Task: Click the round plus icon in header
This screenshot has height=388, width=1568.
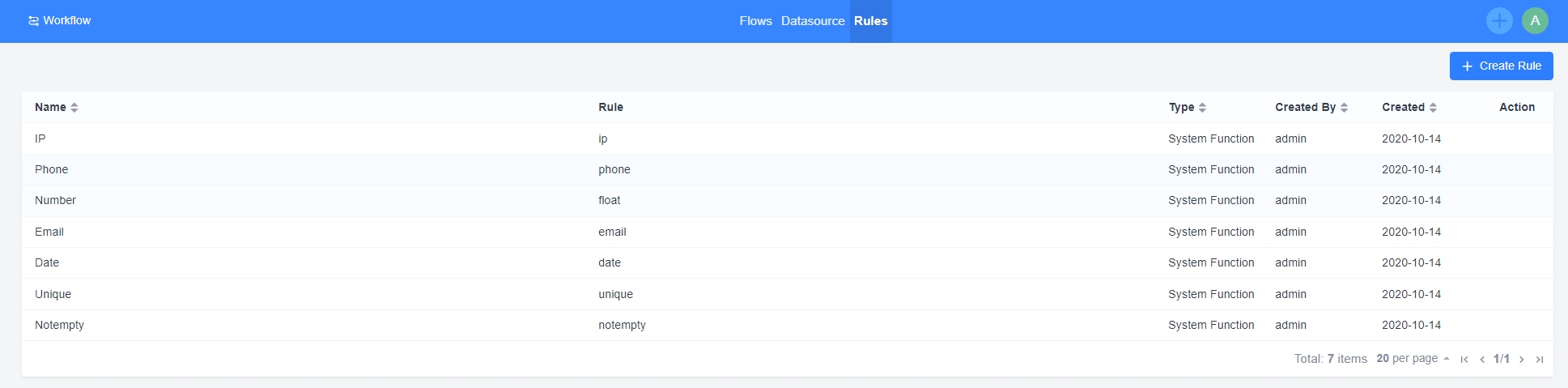Action: [x=1499, y=21]
